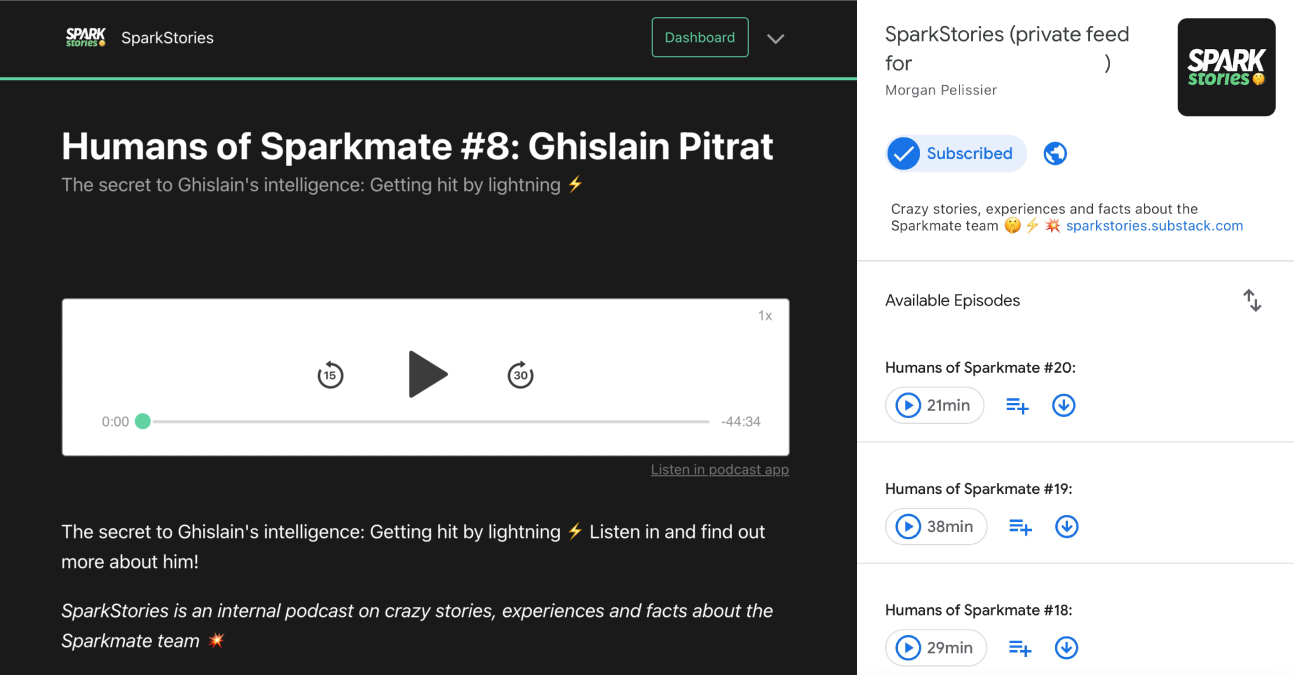The image size is (1294, 675).
Task: Click the Morgan Pelissier author name
Action: coord(941,90)
